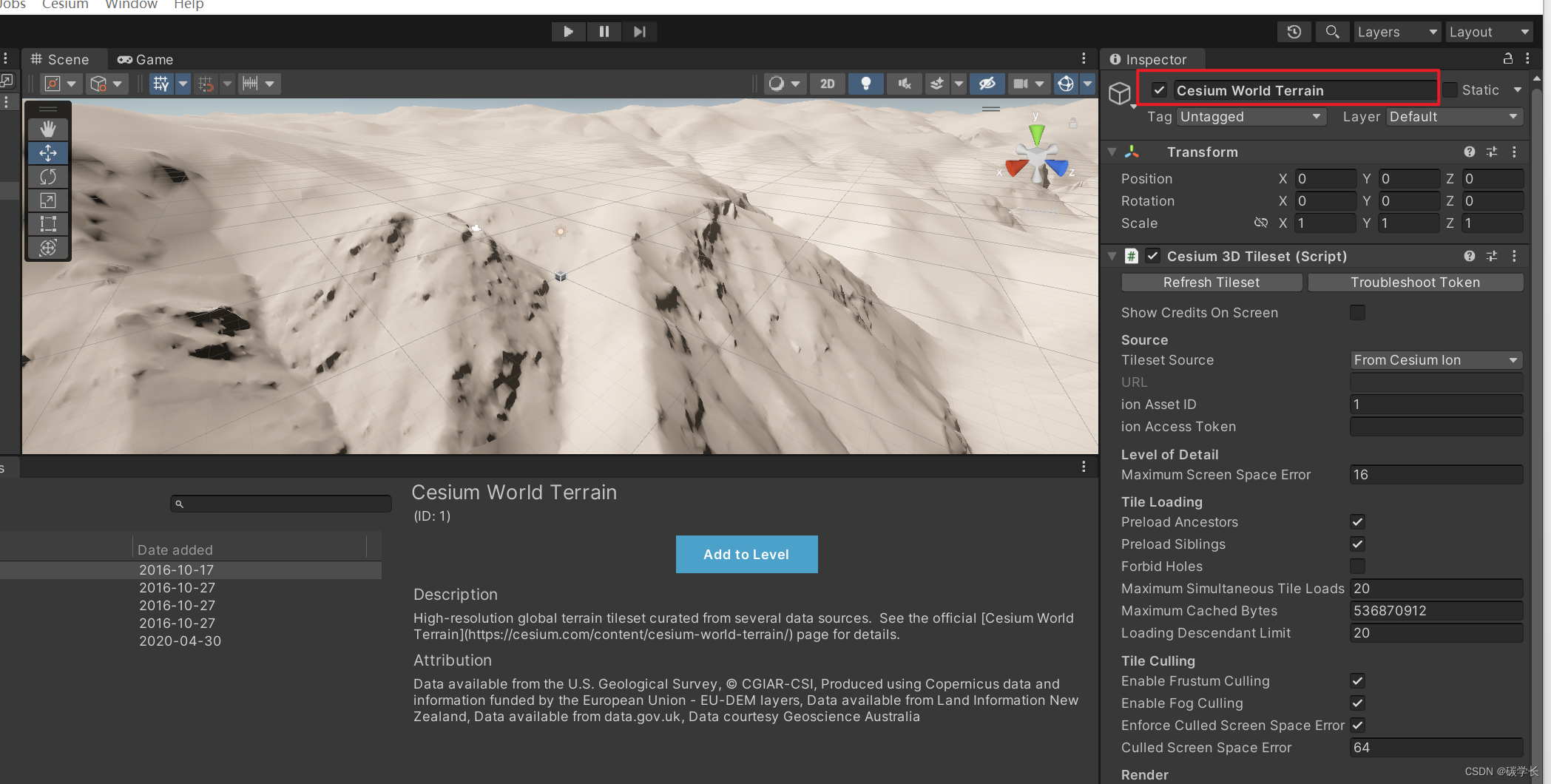
Task: Toggle the Static checkbox
Action: point(1450,89)
